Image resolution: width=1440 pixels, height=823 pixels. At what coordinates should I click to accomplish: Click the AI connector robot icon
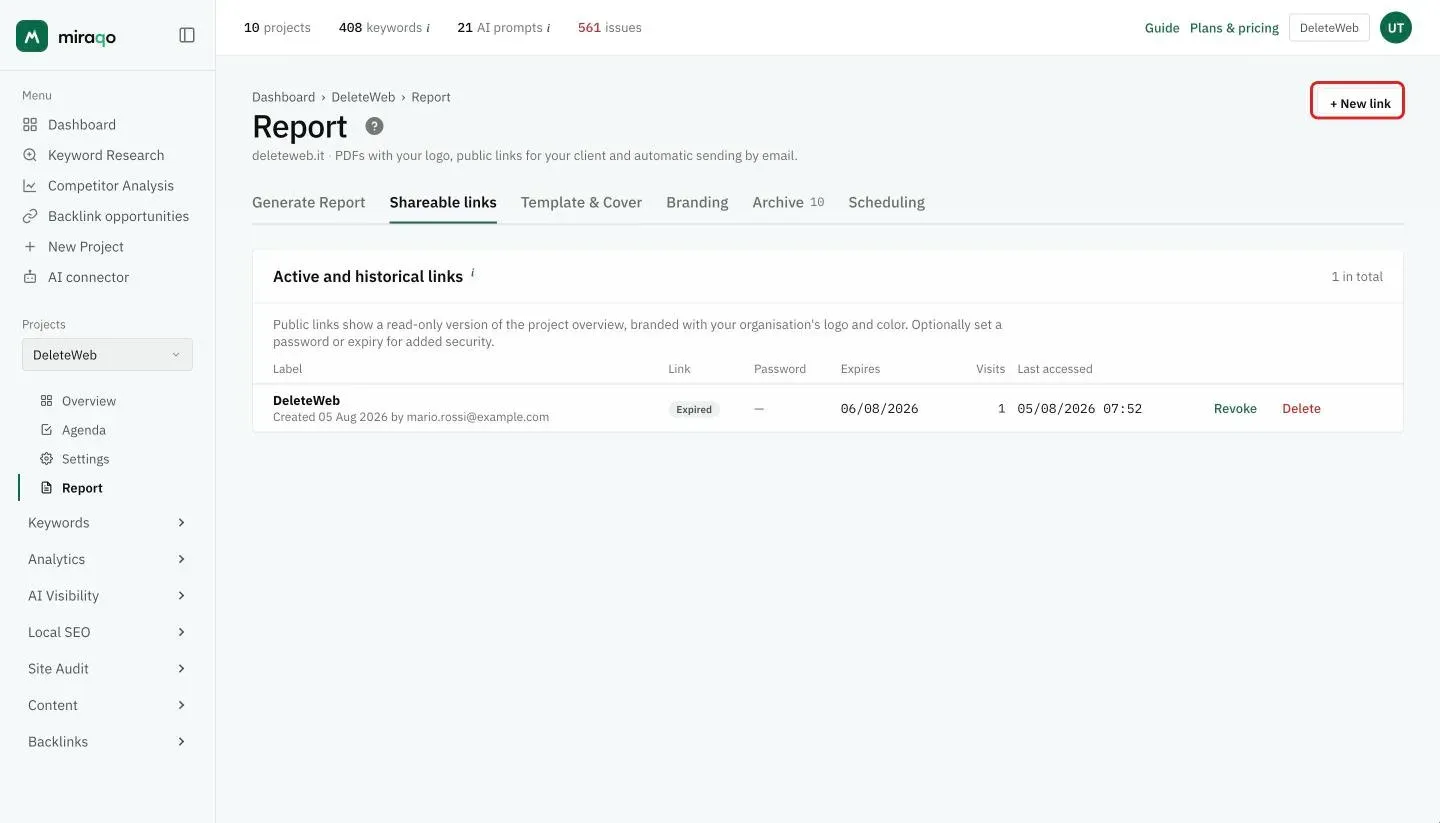tap(30, 277)
